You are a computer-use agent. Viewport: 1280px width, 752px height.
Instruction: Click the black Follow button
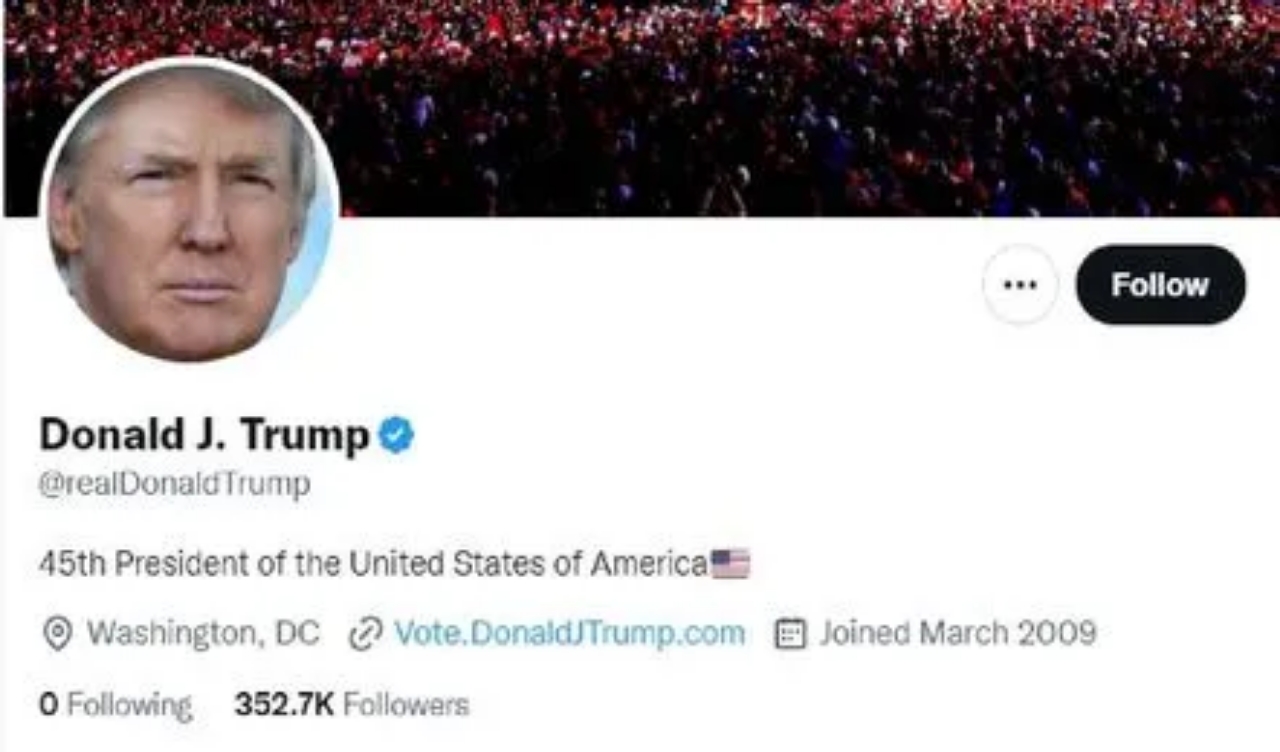(1160, 285)
